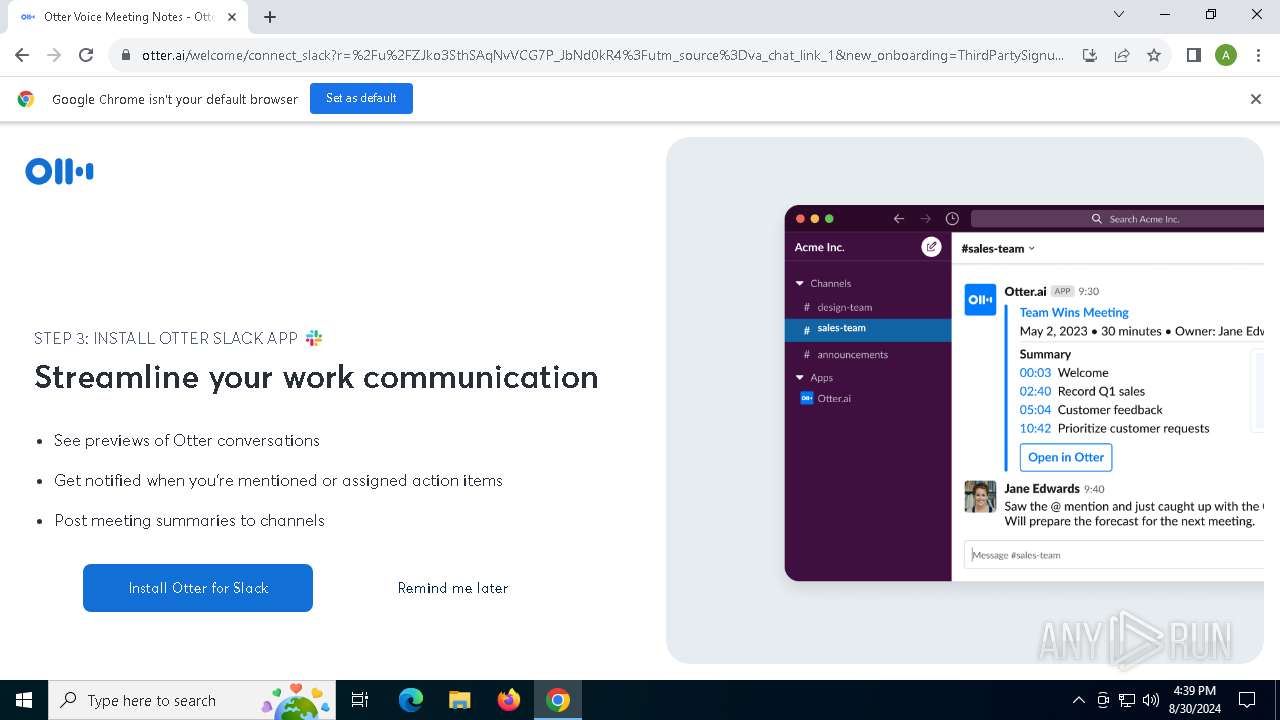Viewport: 1280px width, 720px height.
Task: Open File Explorer from taskbar
Action: pos(460,700)
